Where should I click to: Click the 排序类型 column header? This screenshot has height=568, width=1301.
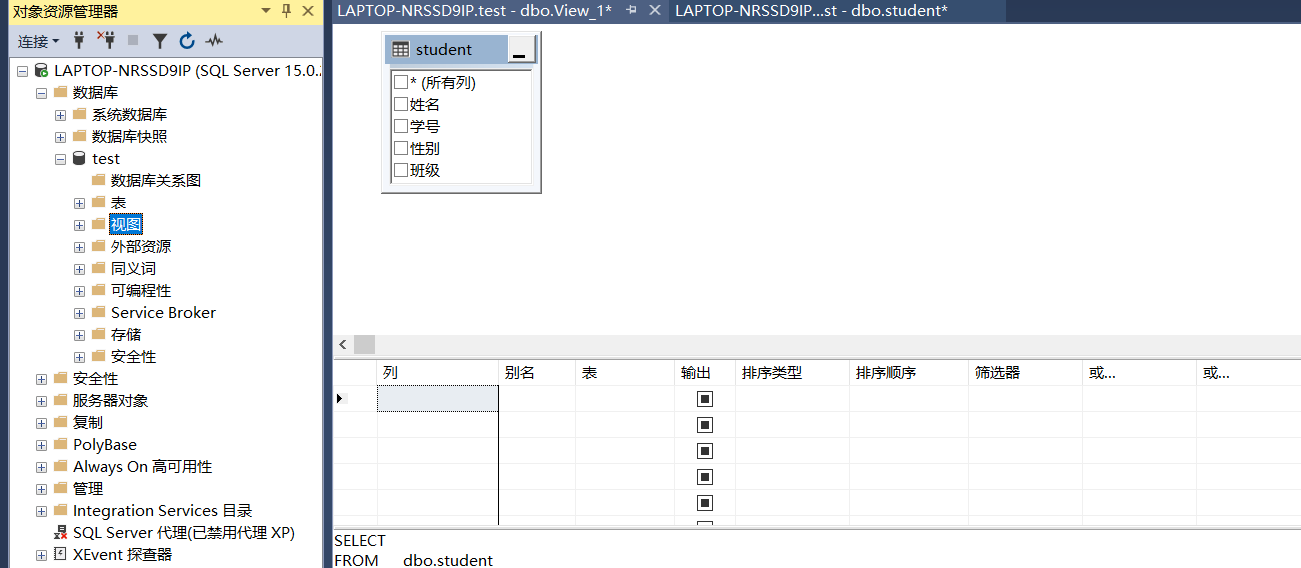(792, 373)
